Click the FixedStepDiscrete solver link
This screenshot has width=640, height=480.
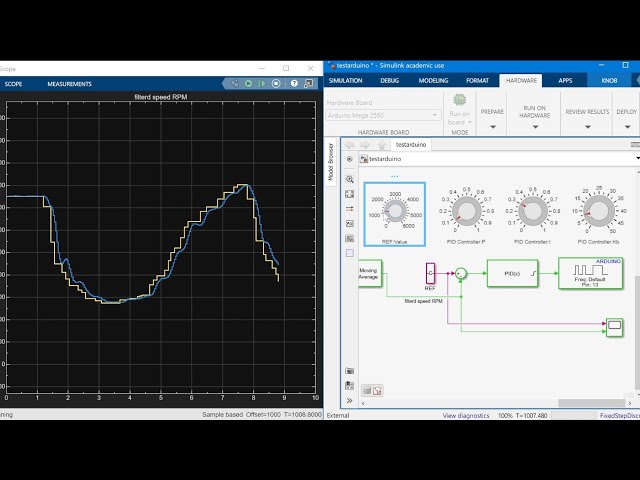620,416
